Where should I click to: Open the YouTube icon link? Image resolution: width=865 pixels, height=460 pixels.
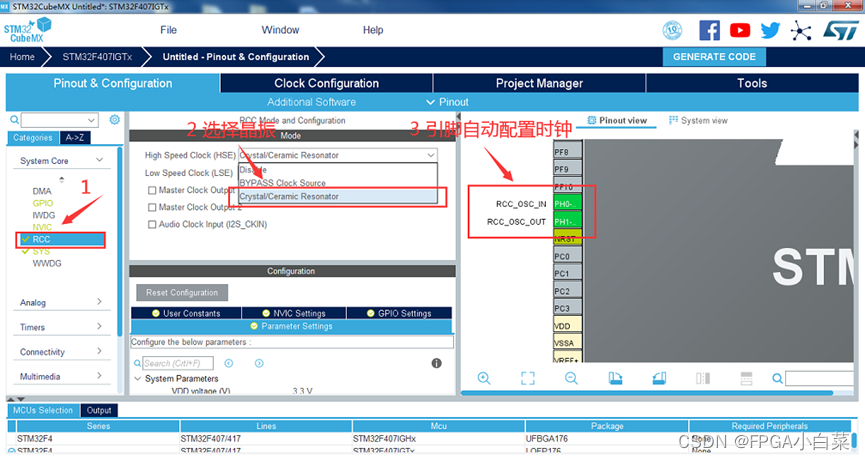coord(740,30)
